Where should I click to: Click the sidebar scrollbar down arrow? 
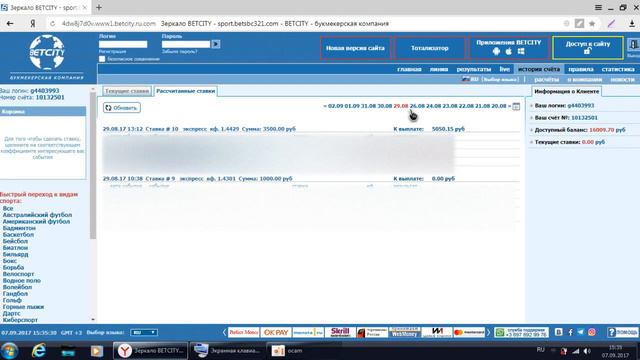tap(93, 320)
